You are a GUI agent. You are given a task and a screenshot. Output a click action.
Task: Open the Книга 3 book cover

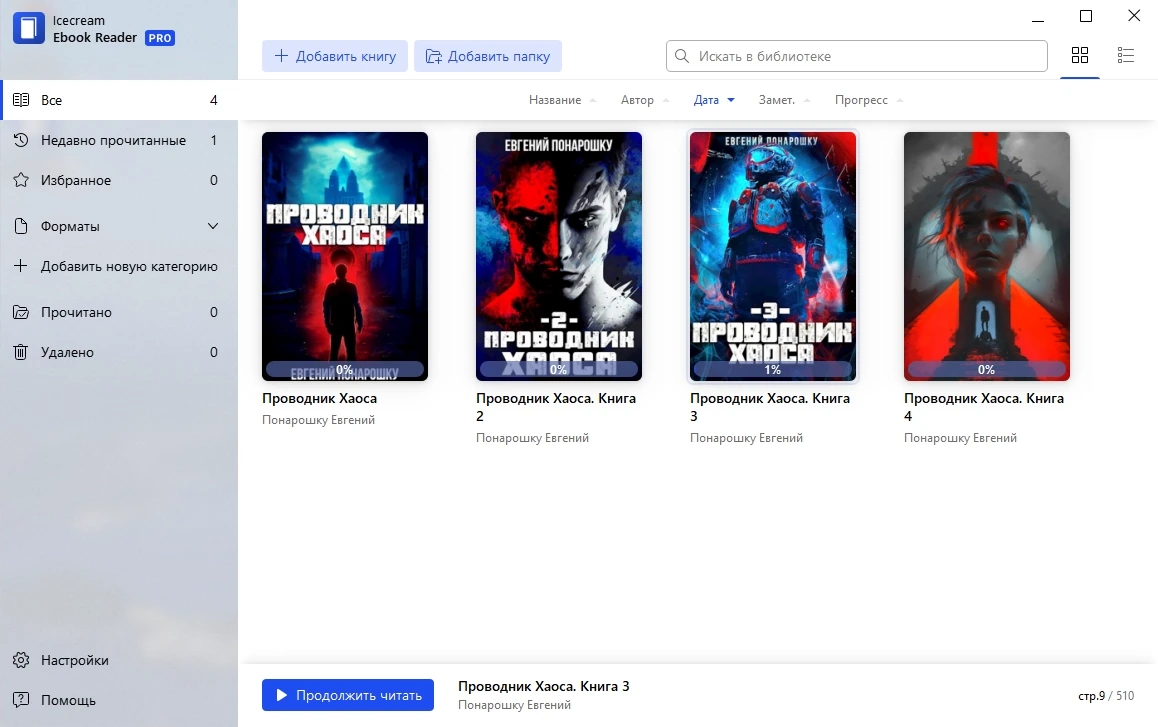772,256
